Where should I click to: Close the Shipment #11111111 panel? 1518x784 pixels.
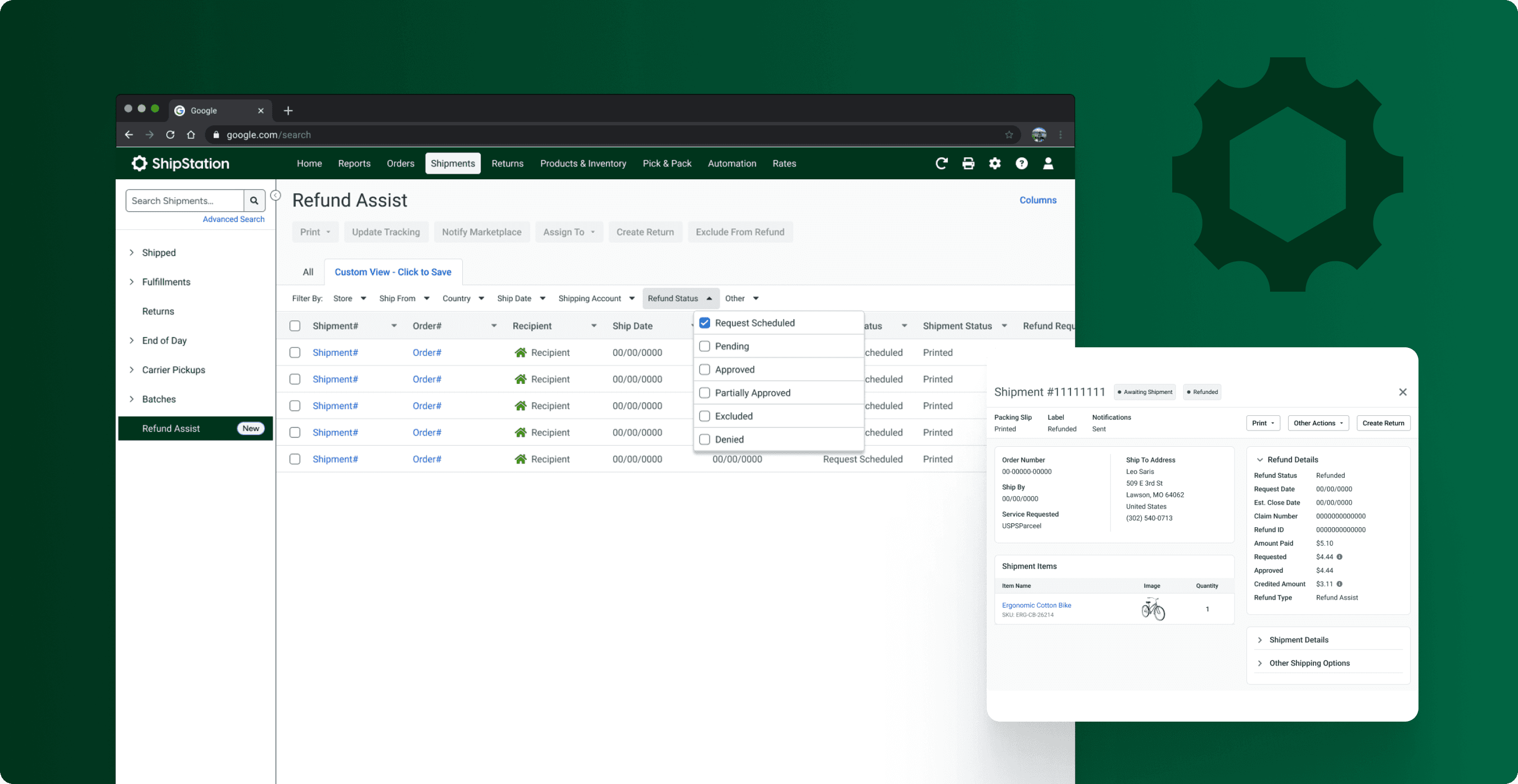(x=1403, y=392)
